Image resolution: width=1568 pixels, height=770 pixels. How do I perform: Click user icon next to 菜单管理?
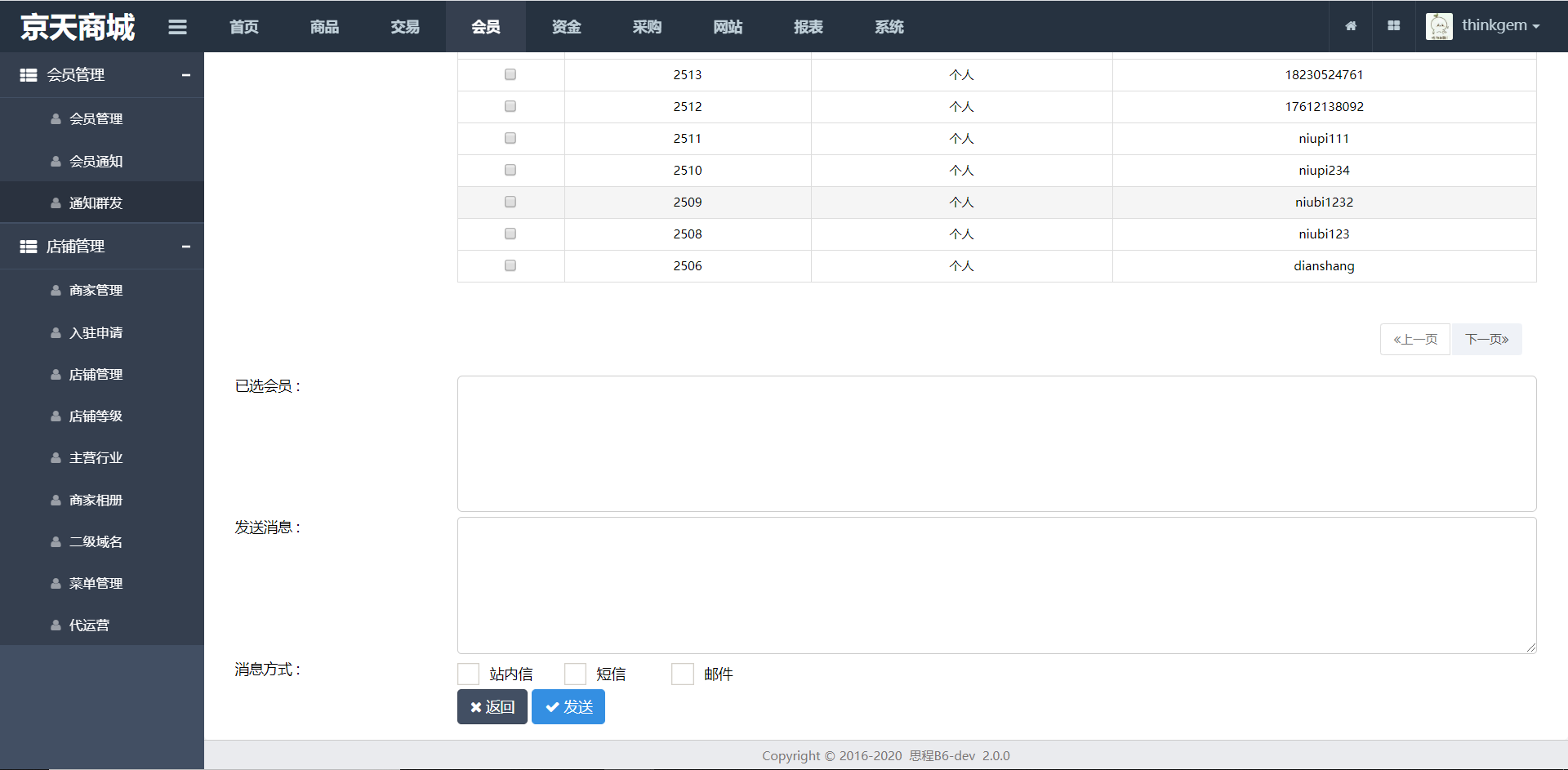(x=56, y=584)
